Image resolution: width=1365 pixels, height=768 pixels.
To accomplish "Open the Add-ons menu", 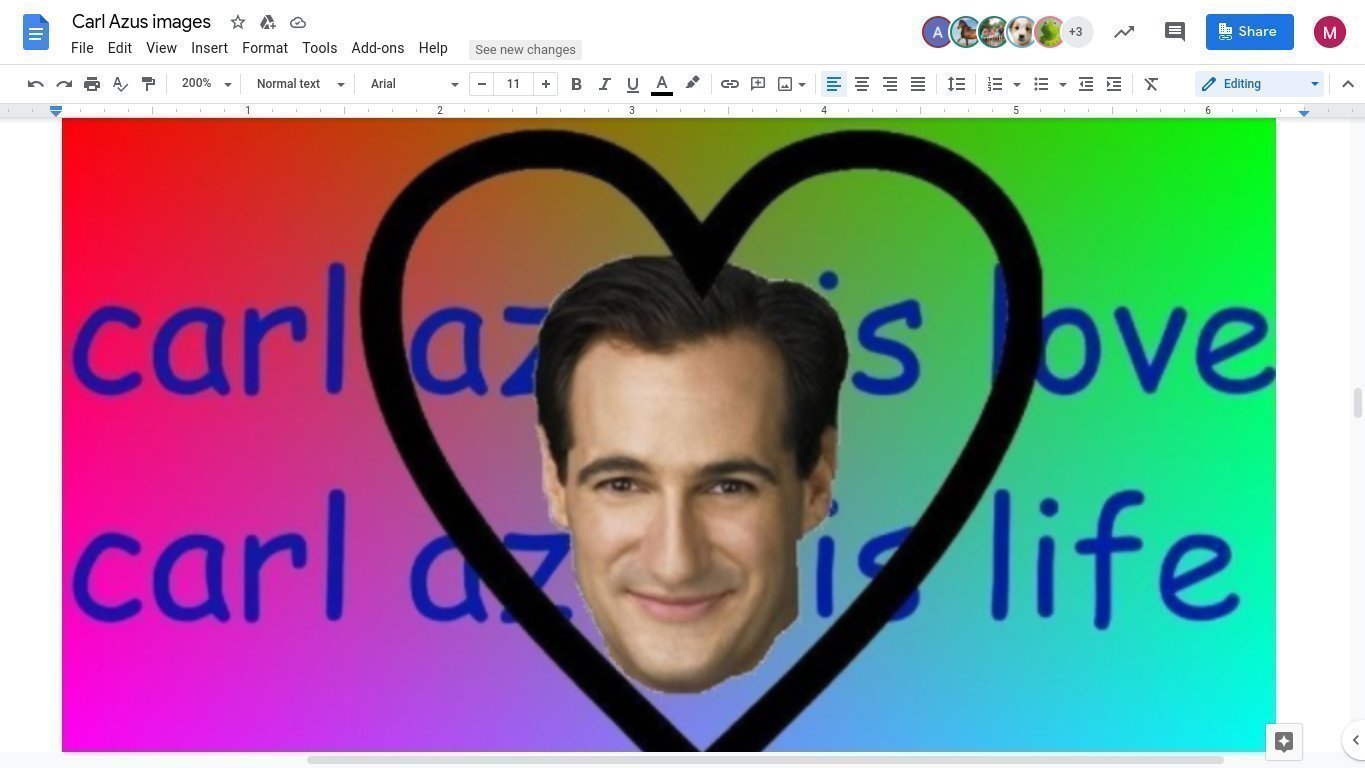I will pos(377,48).
